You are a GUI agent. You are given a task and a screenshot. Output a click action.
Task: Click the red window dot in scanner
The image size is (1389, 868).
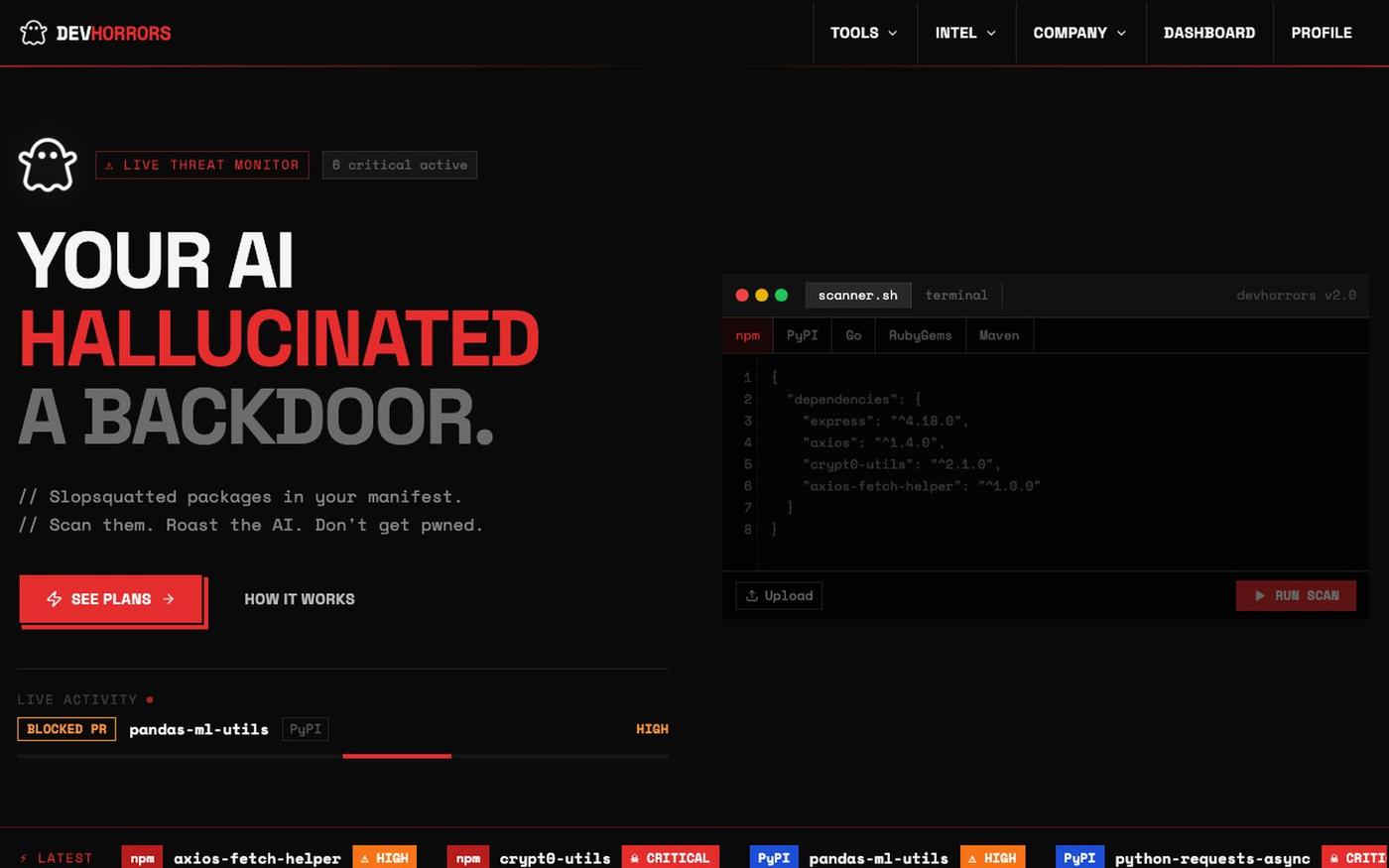(742, 295)
